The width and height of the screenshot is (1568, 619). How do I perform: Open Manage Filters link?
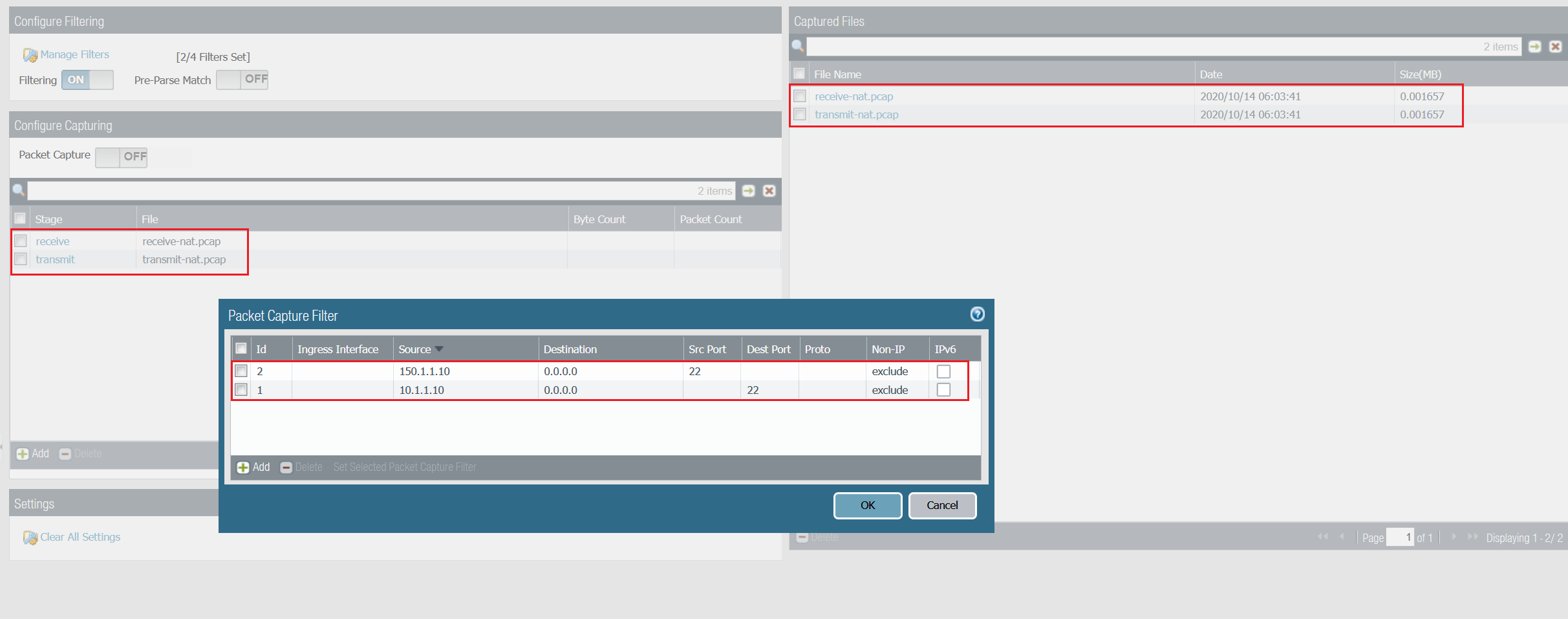74,55
